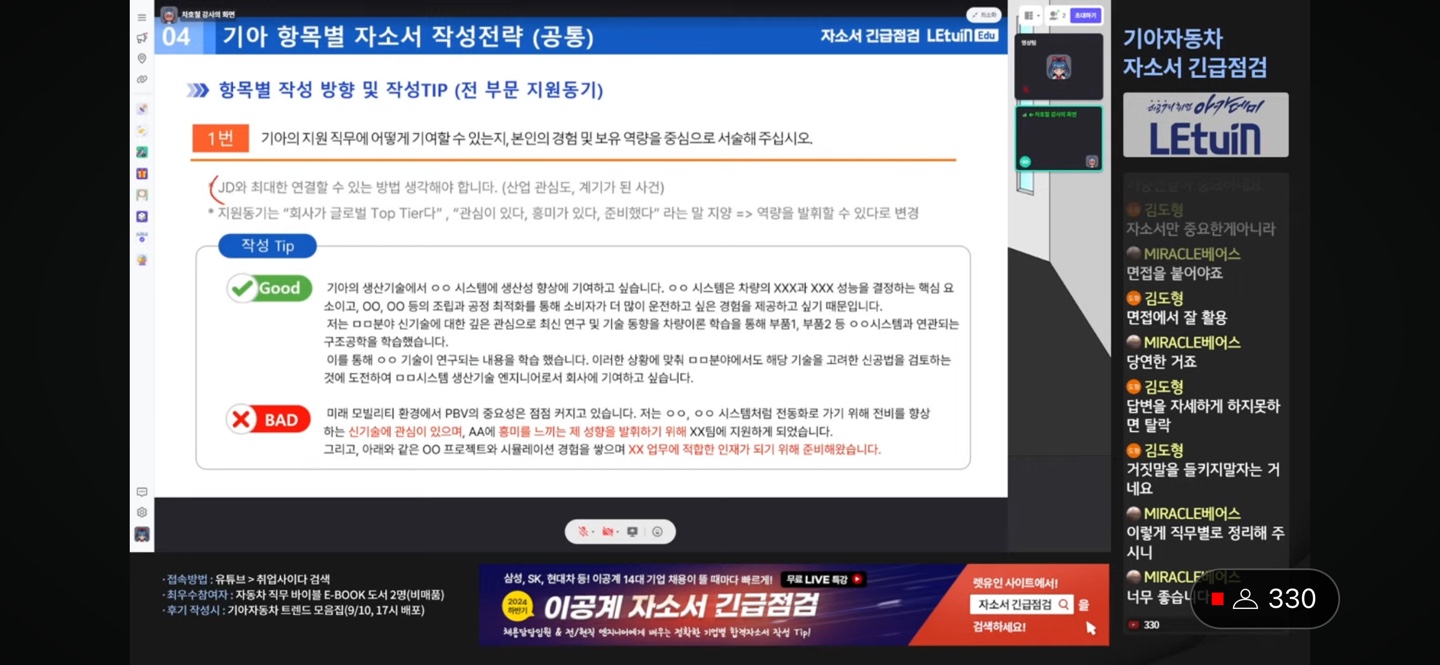Screen dimensions: 1440x665
Task: Click the location pin sidebar icon
Action: (142, 59)
